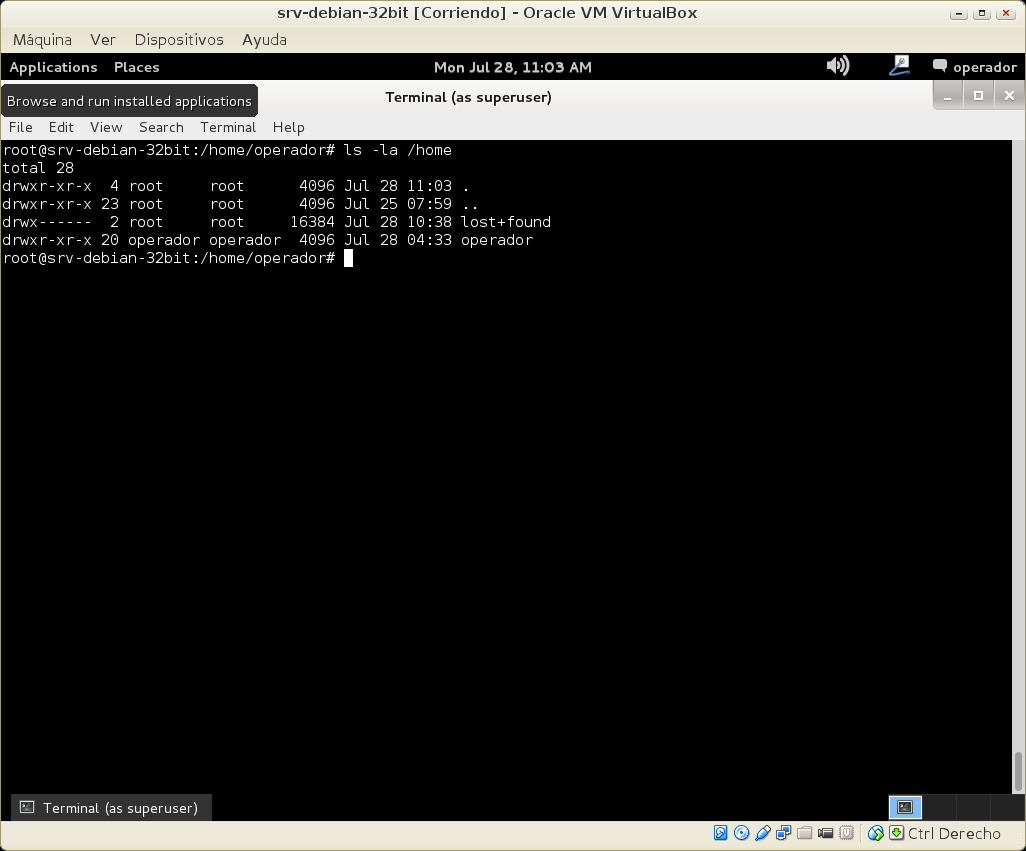Screen dimensions: 1026x851
Task: Open the shared folders status icon
Action: click(x=805, y=833)
